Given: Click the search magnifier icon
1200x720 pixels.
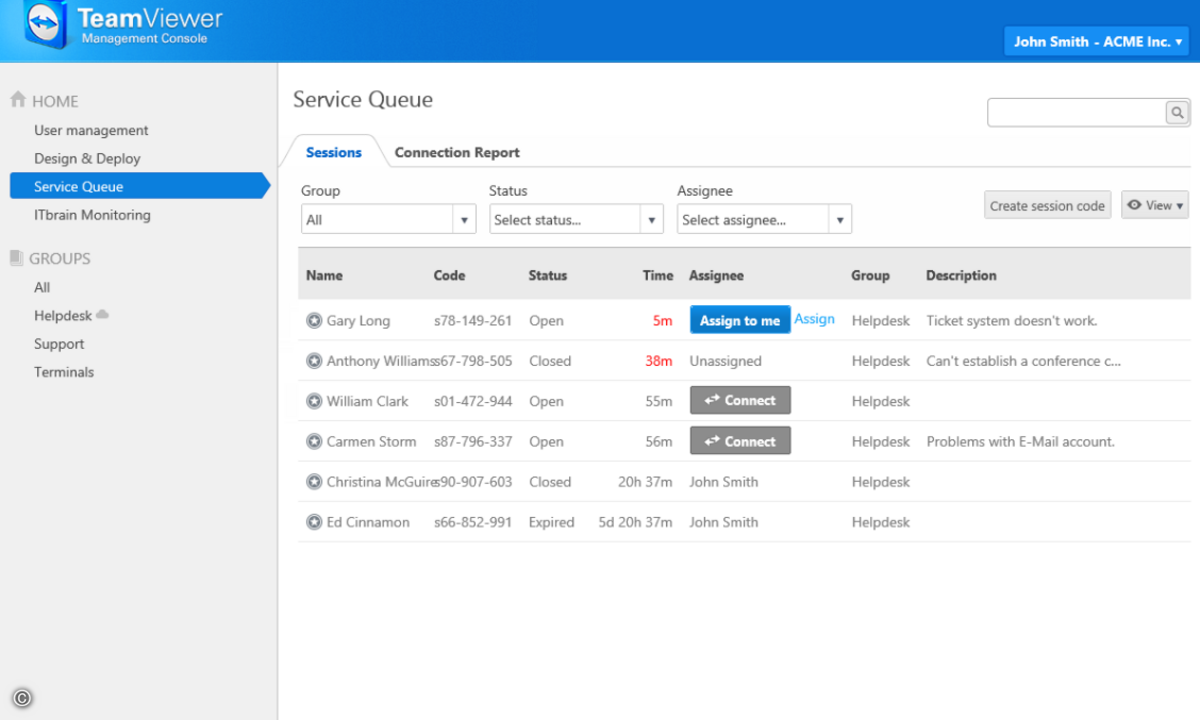Looking at the screenshot, I should pos(1178,113).
